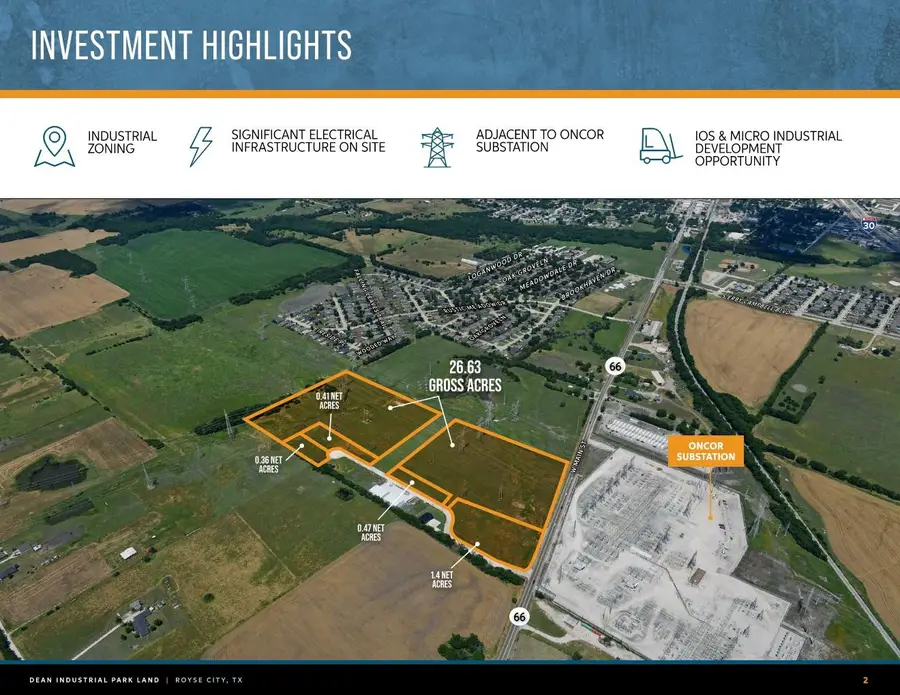Click the lightning bolt electrical infrastructure icon

click(201, 146)
